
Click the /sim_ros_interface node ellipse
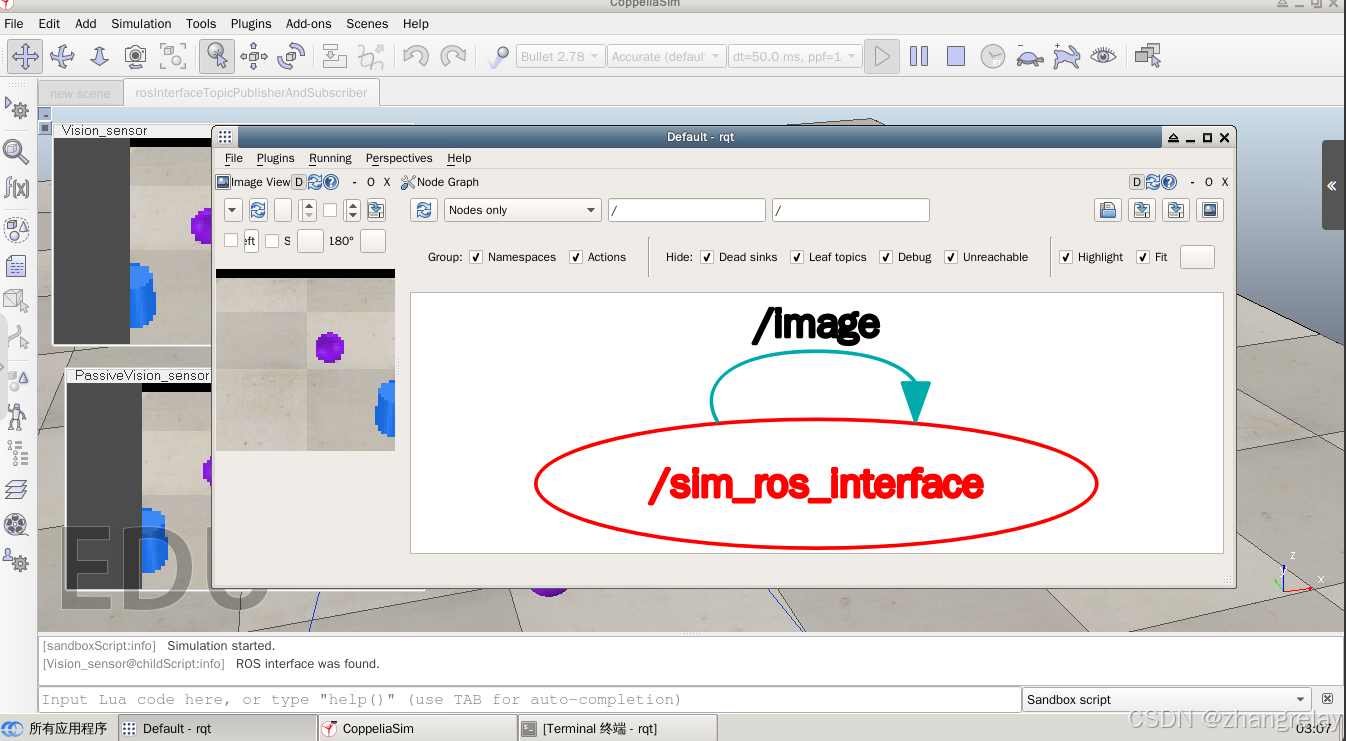(x=817, y=484)
